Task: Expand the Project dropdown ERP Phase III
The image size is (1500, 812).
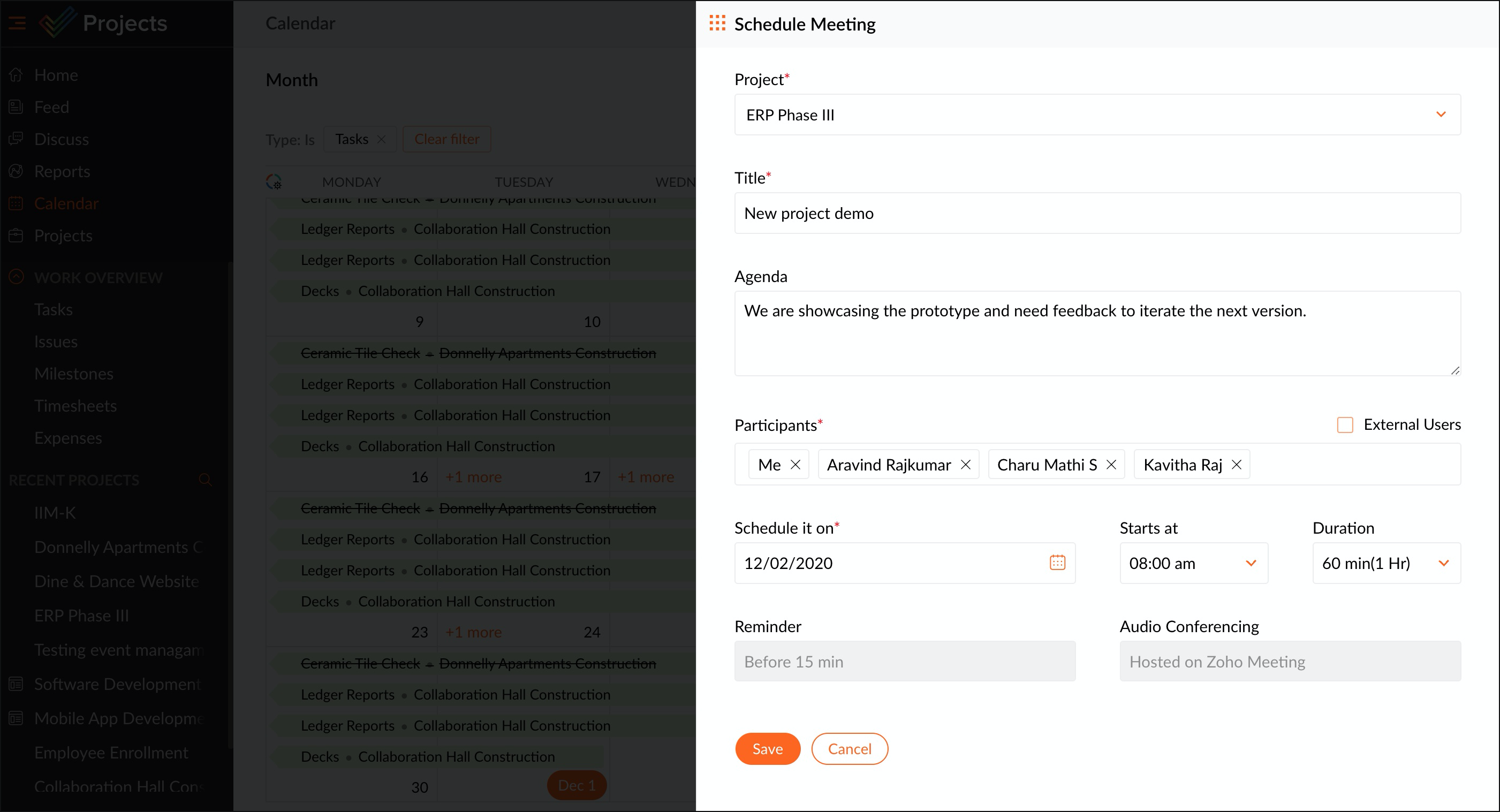Action: tap(1097, 115)
